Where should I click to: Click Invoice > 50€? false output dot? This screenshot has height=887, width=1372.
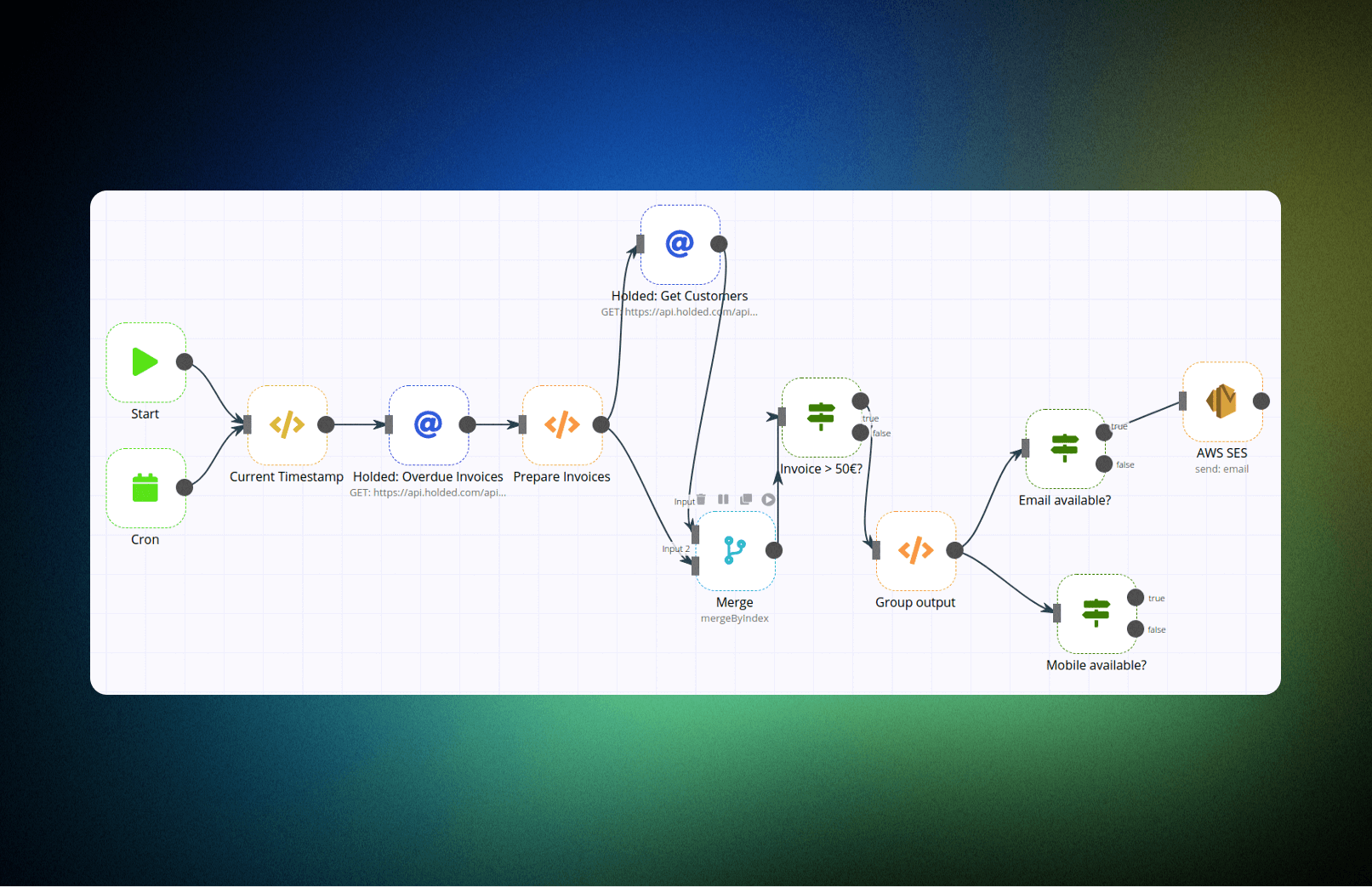coord(861,433)
